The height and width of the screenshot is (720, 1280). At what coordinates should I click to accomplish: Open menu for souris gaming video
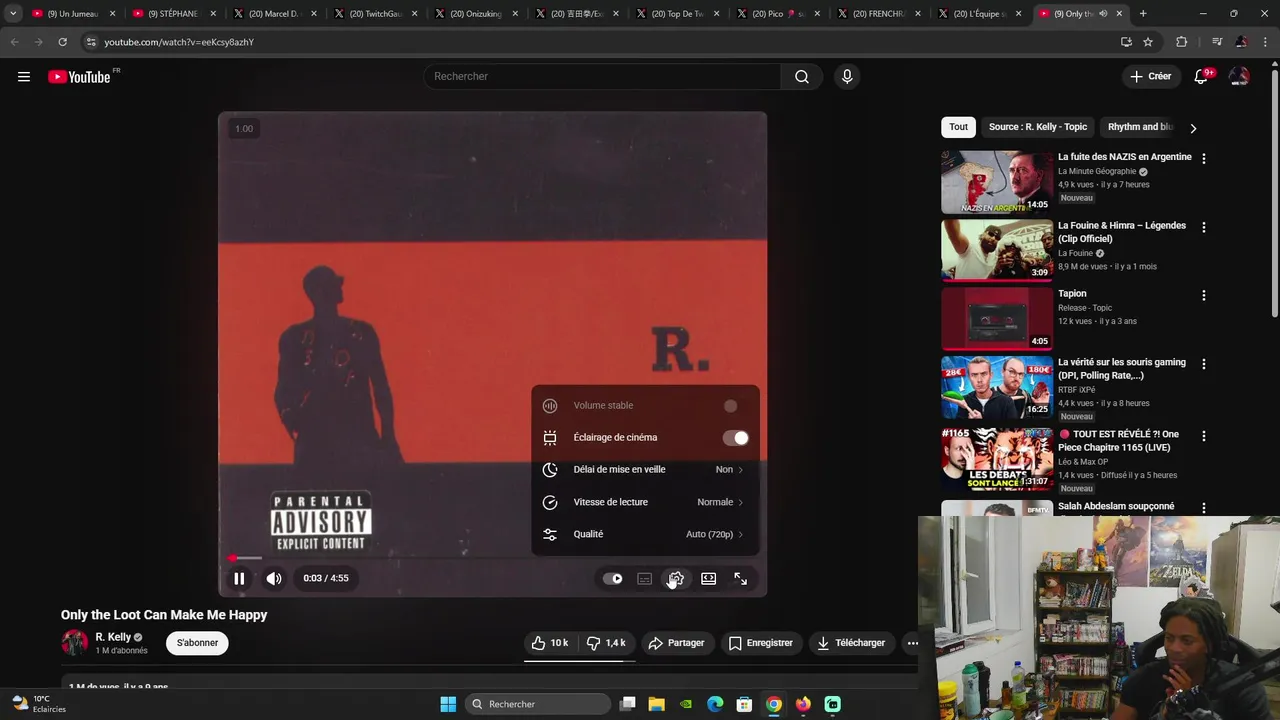point(1203,364)
